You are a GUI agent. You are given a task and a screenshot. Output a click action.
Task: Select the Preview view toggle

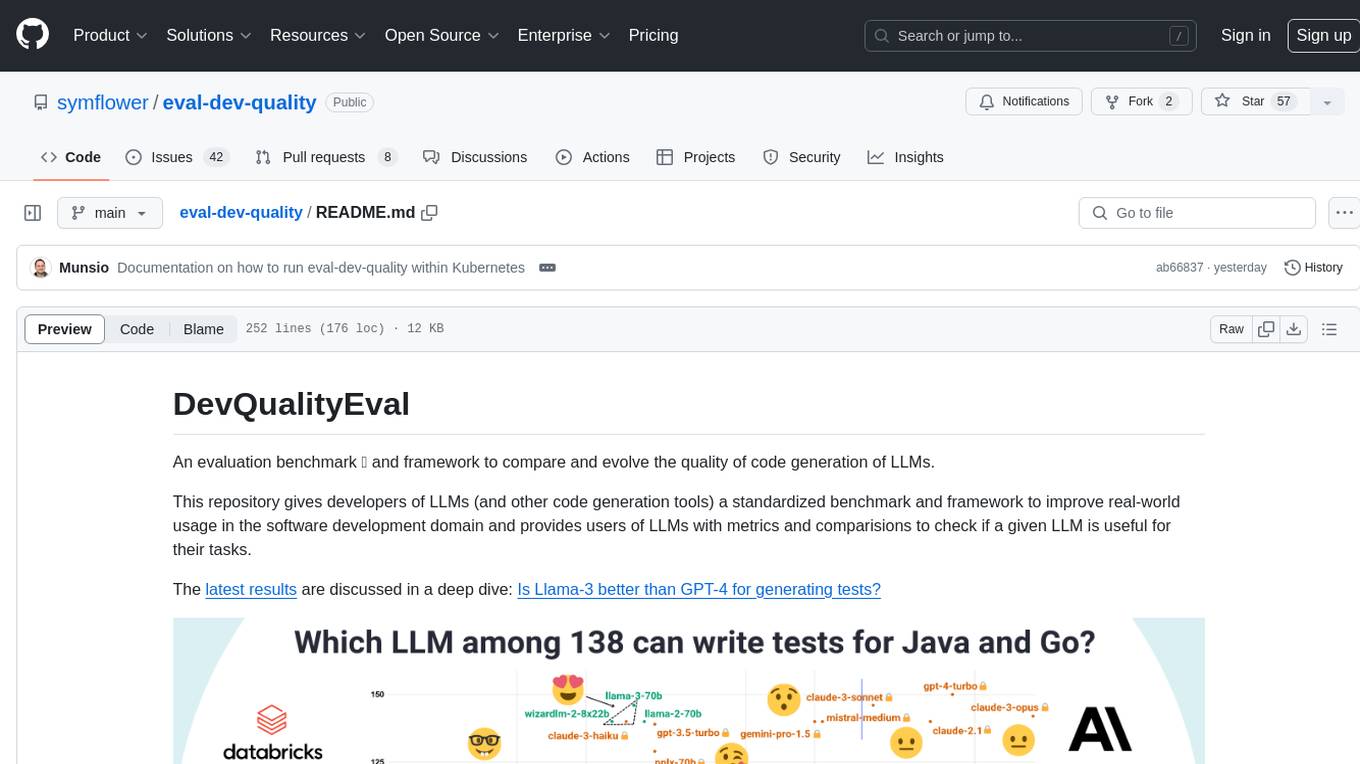65,329
